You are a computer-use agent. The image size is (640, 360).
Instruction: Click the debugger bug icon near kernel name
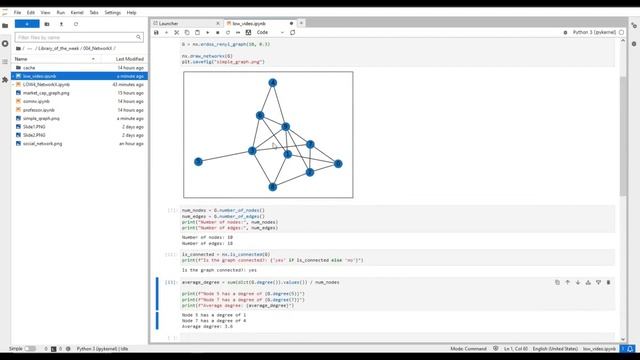coord(565,32)
